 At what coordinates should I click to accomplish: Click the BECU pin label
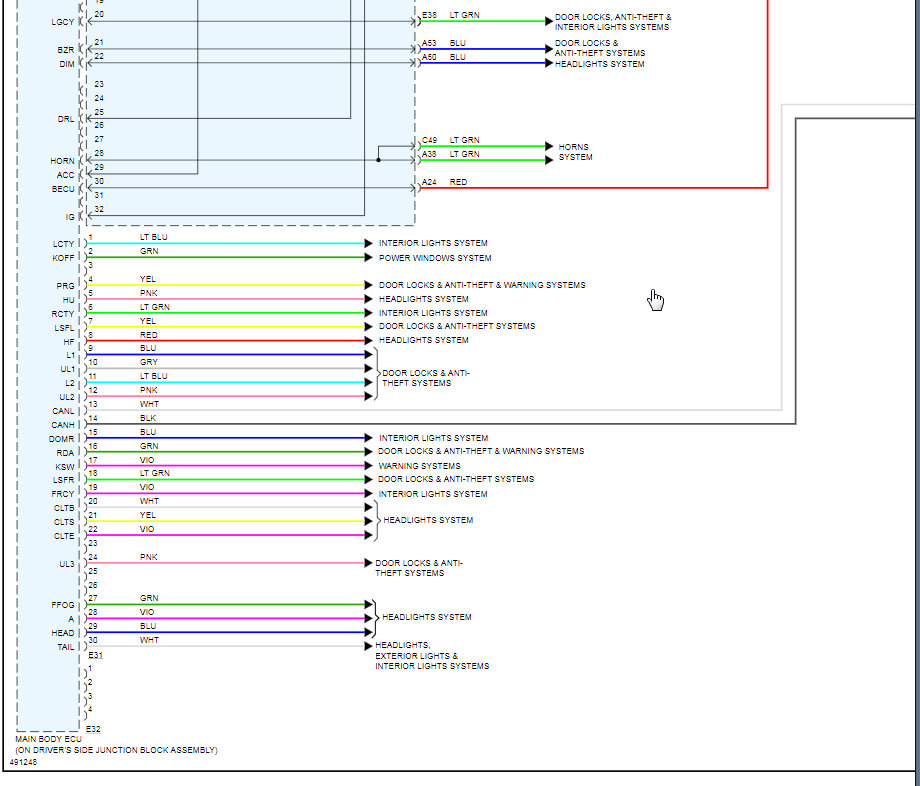[63, 189]
